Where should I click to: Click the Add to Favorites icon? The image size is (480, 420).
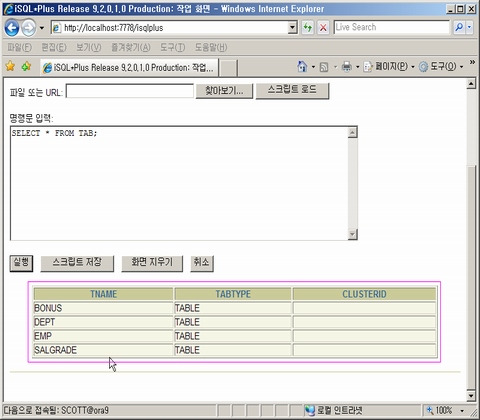coord(26,66)
